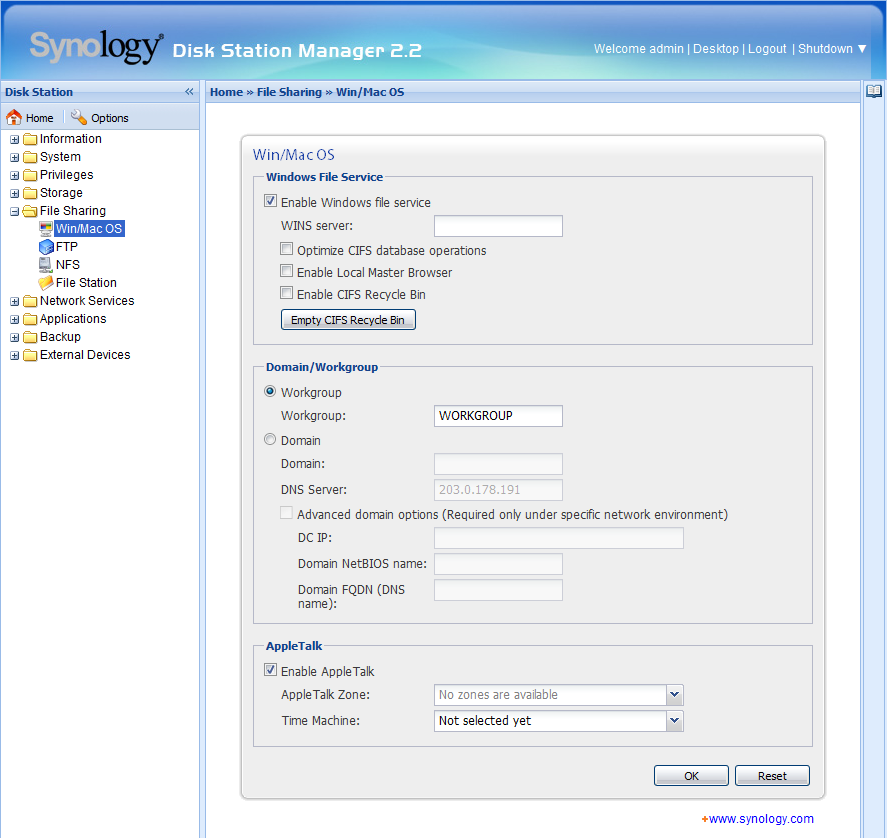Select Win/Mac OS in sidebar tree
887x838 pixels.
pyautogui.click(x=89, y=229)
